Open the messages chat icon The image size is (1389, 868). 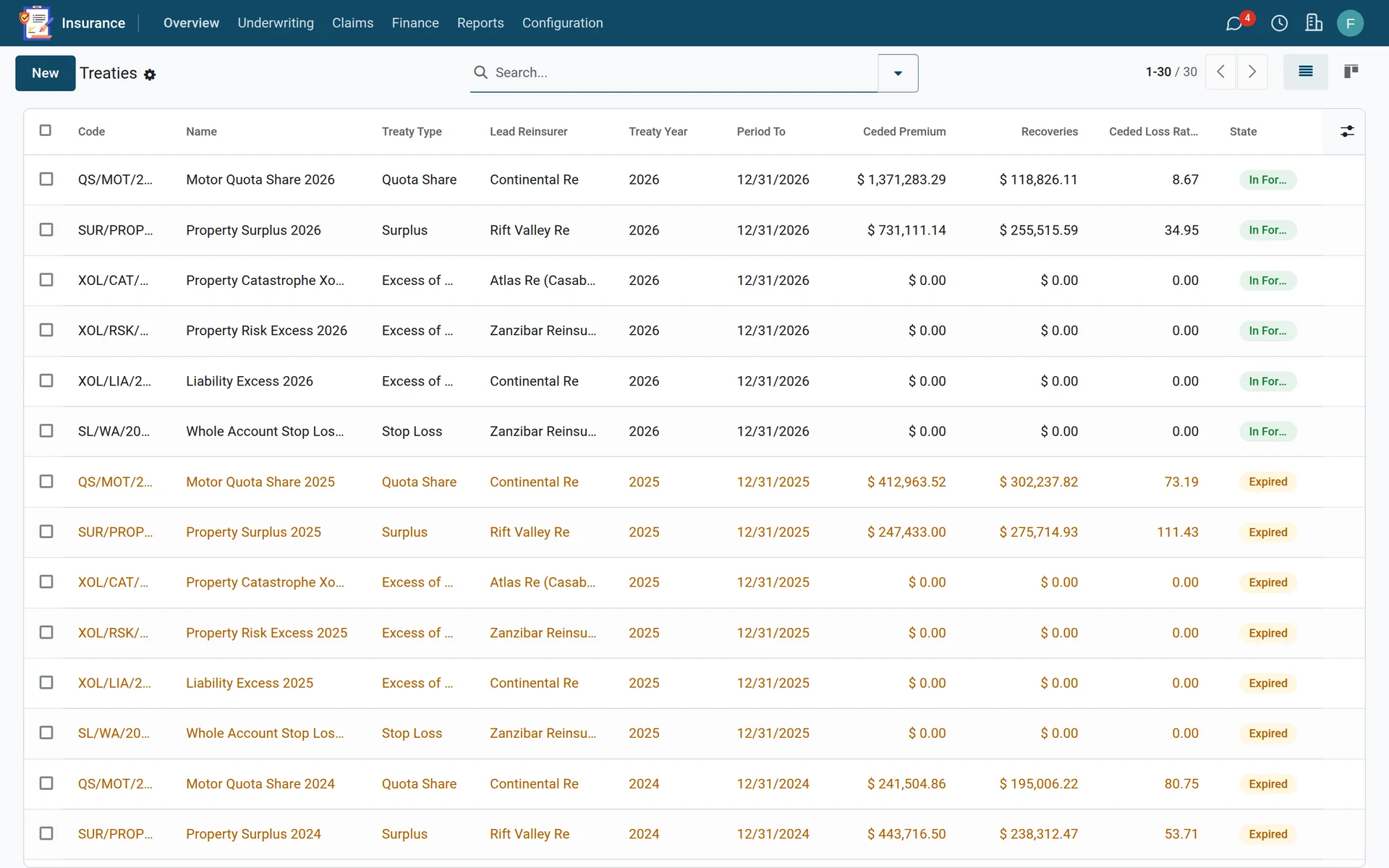[1234, 23]
